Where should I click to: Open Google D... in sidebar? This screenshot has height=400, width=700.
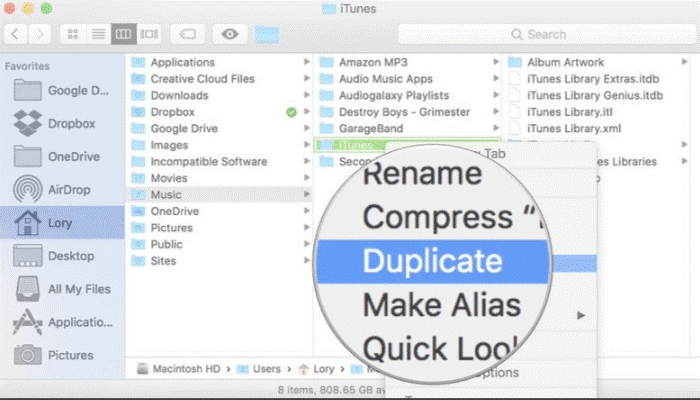point(62,91)
